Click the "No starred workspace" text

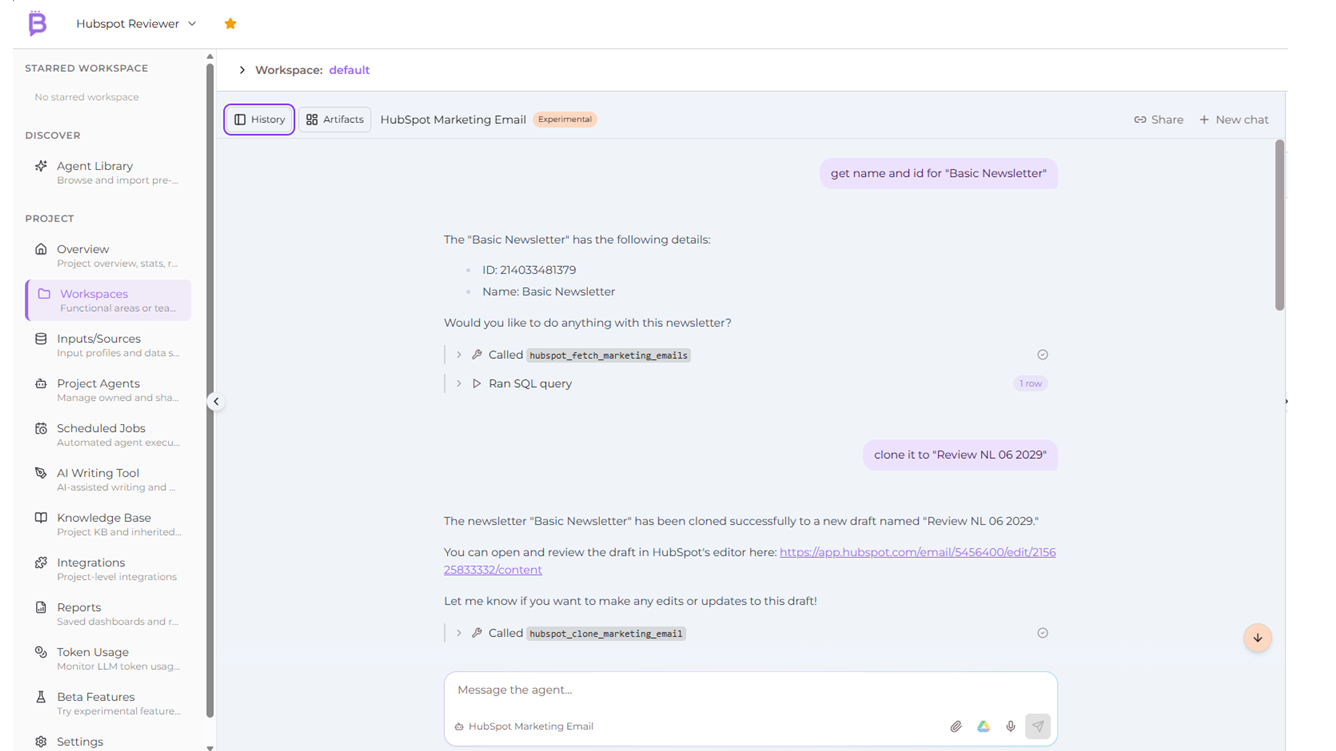point(87,97)
